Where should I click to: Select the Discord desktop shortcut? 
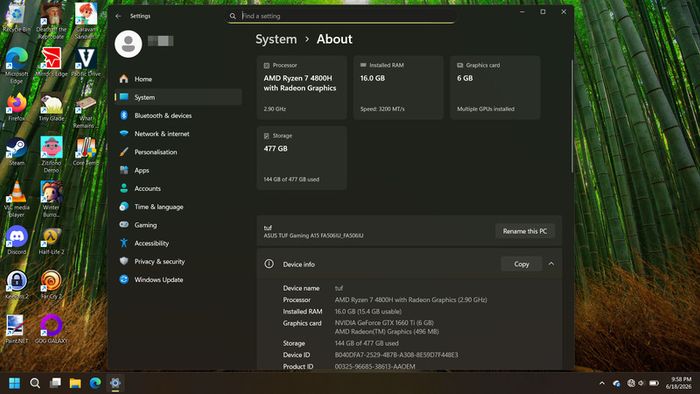click(x=17, y=240)
